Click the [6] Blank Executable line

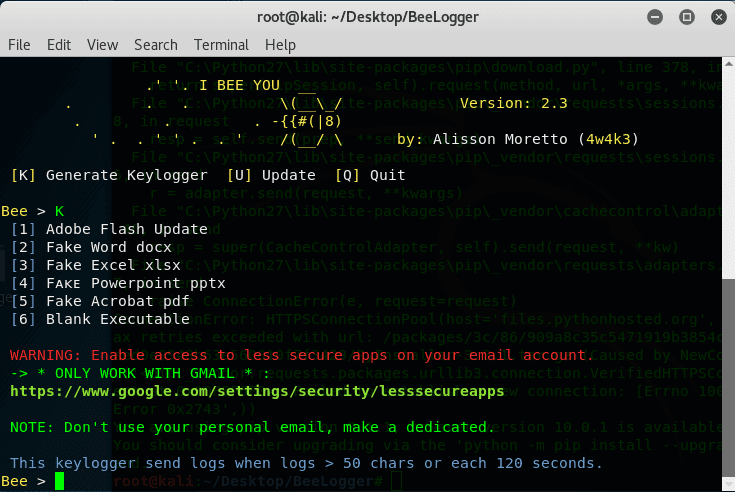pos(100,319)
